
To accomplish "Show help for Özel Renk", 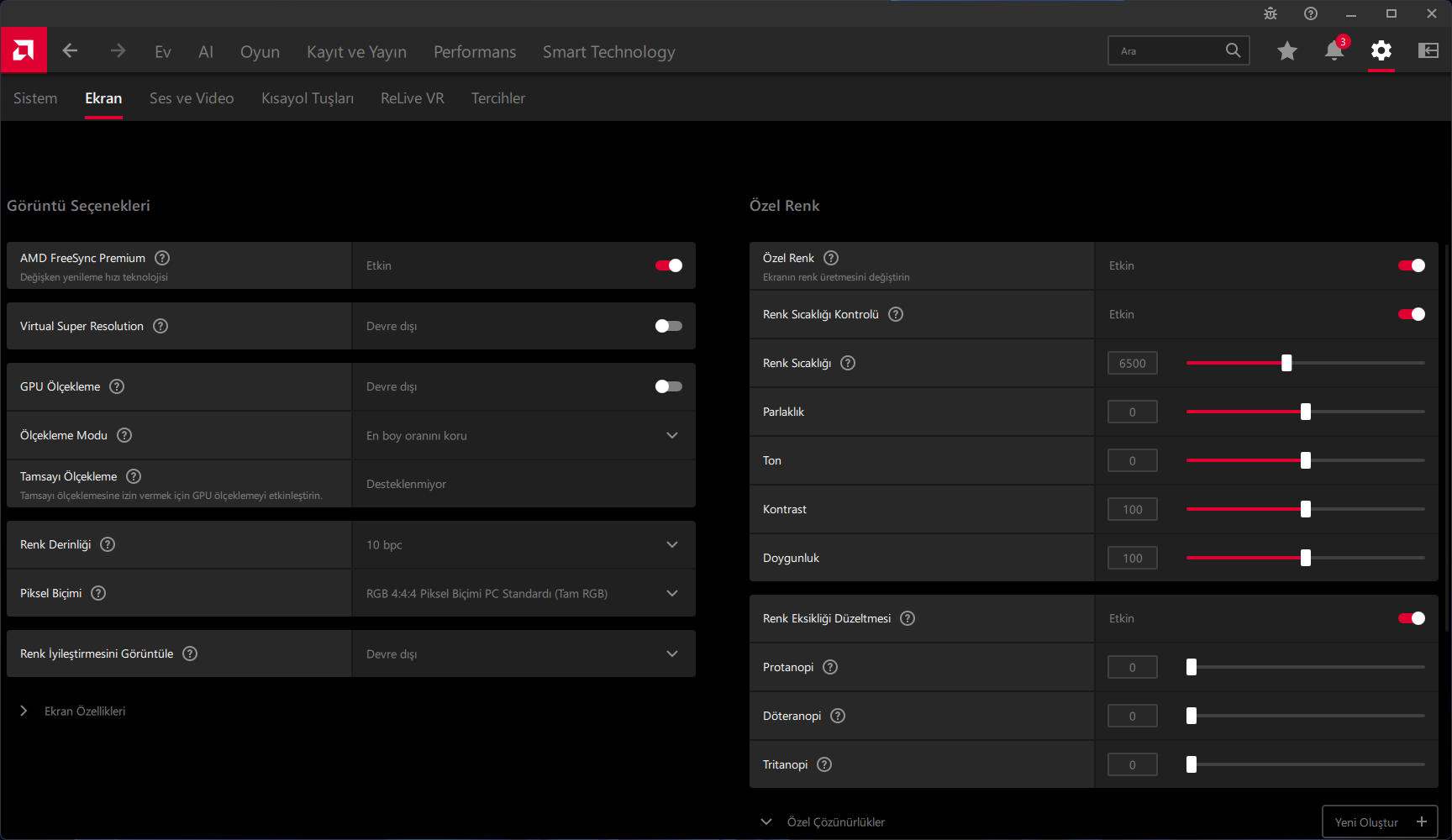I will pos(831,258).
